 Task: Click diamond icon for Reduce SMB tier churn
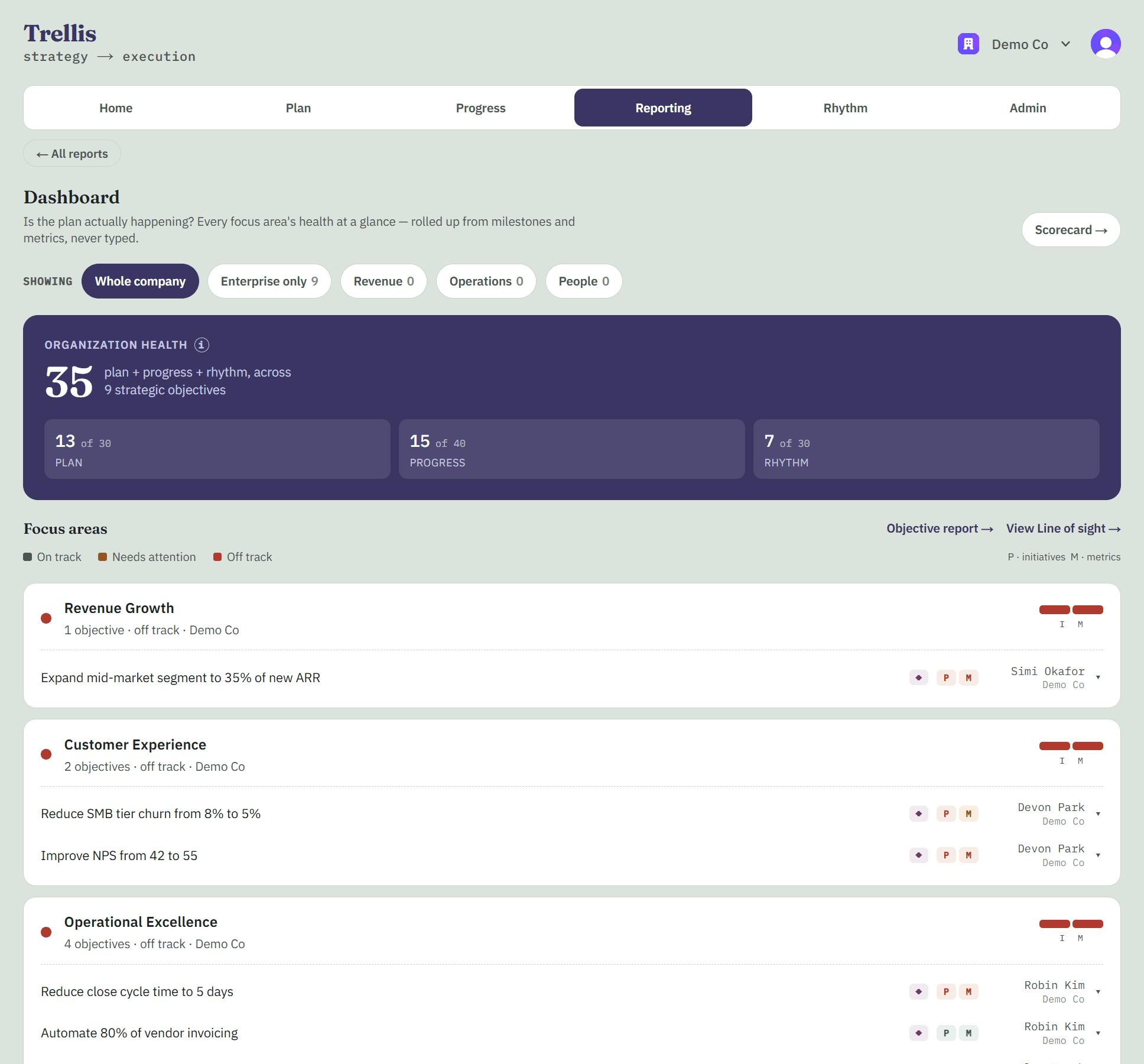(918, 814)
